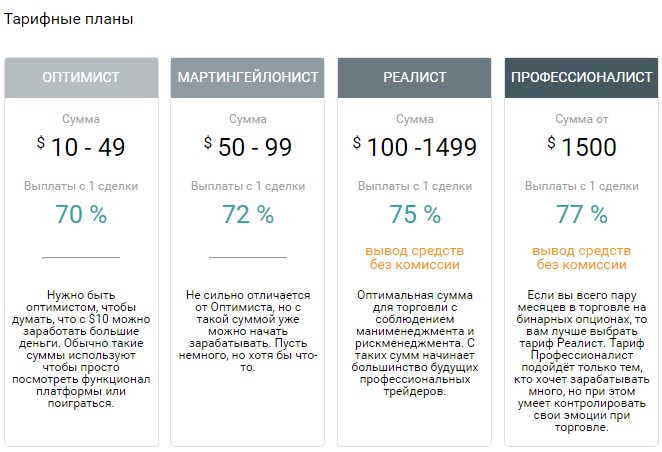Click the $50 - 99 amount
The width and height of the screenshot is (662, 452).
(248, 147)
